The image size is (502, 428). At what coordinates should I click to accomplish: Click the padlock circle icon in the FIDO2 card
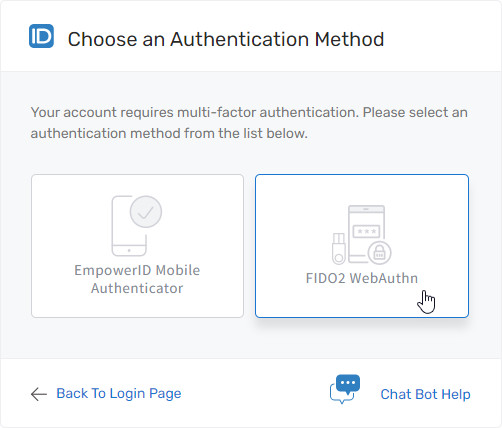(379, 253)
